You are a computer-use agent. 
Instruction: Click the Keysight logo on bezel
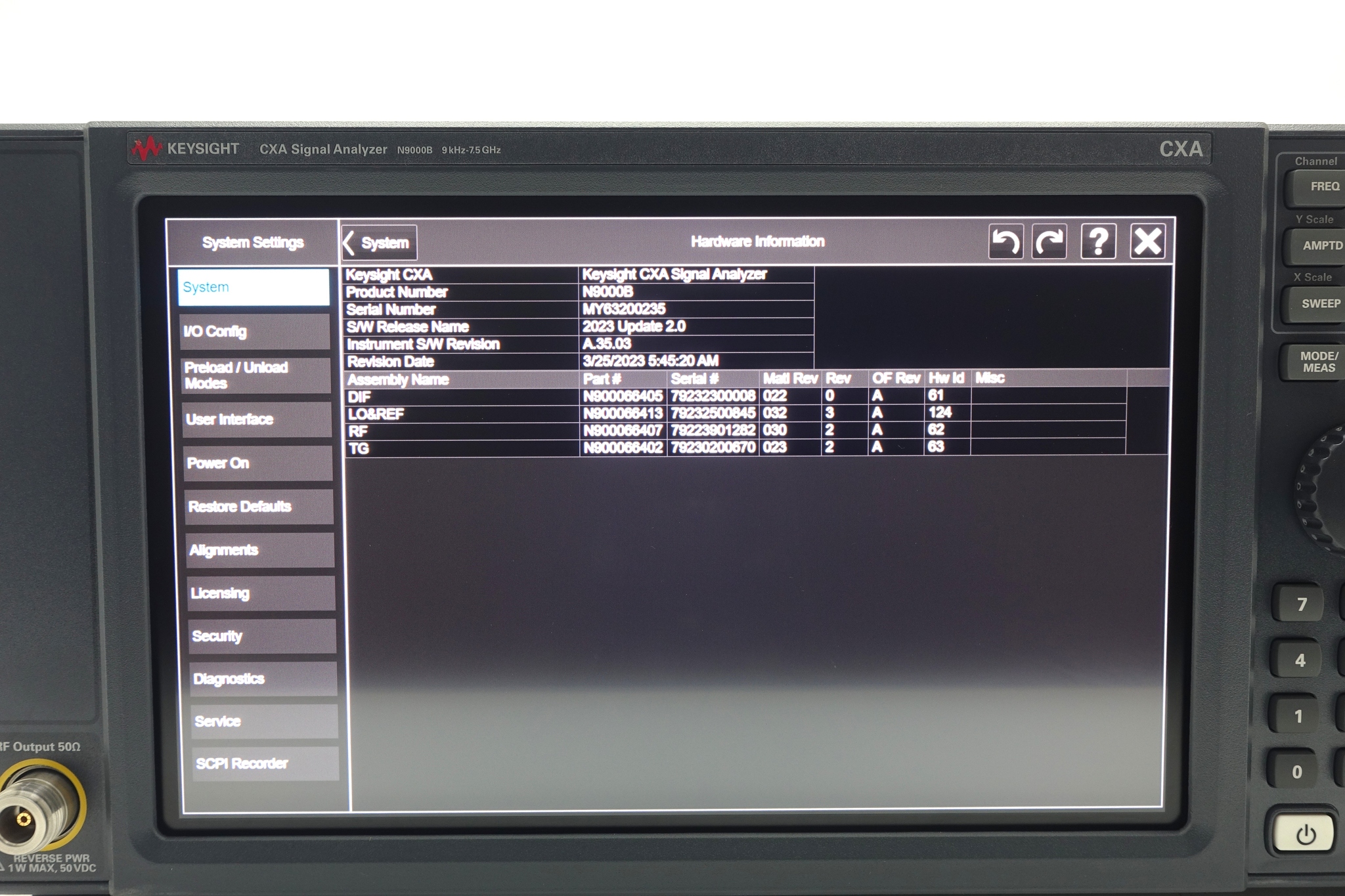(x=185, y=149)
